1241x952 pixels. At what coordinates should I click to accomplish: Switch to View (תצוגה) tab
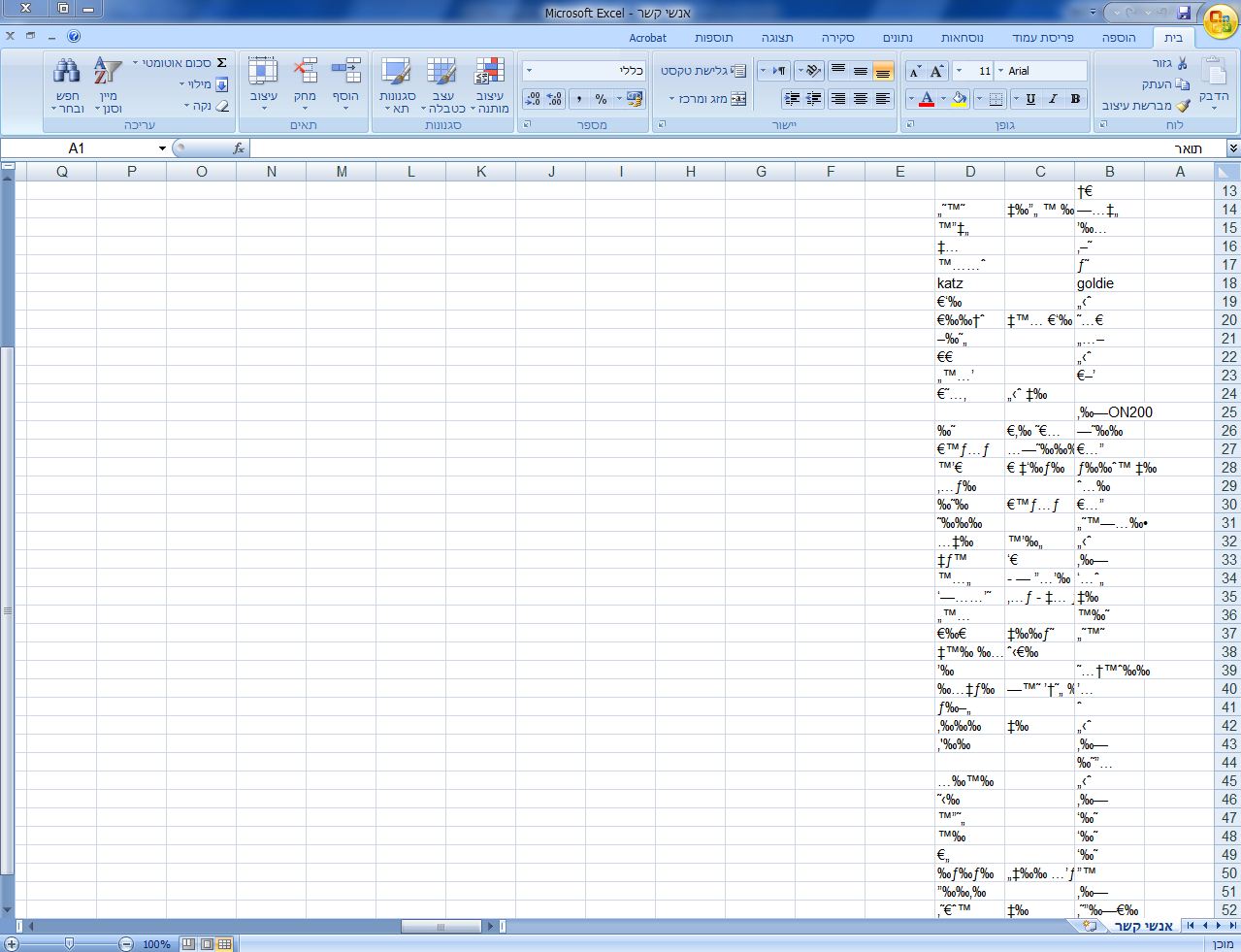(x=777, y=38)
